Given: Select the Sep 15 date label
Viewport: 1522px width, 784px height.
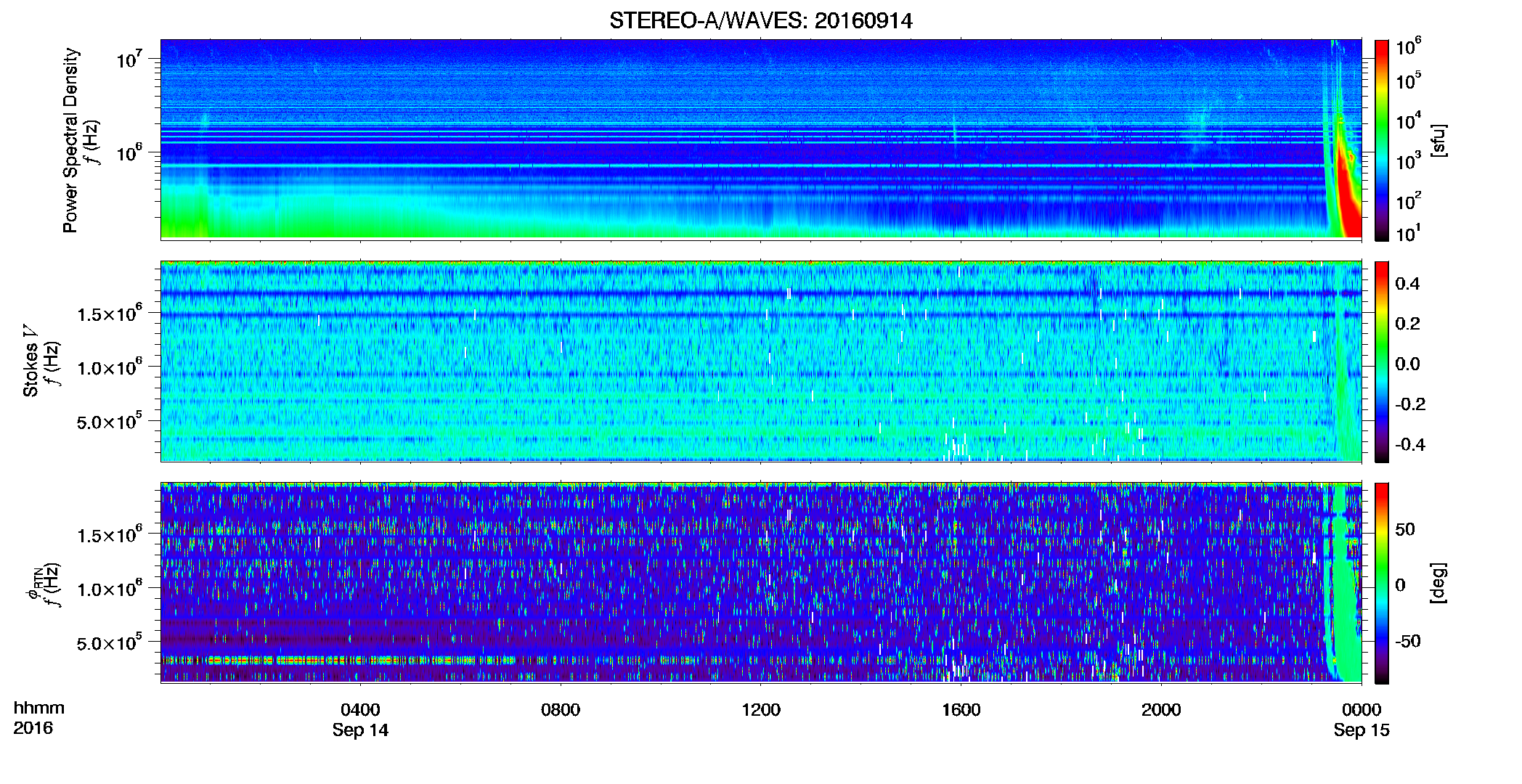Looking at the screenshot, I should [x=1362, y=730].
